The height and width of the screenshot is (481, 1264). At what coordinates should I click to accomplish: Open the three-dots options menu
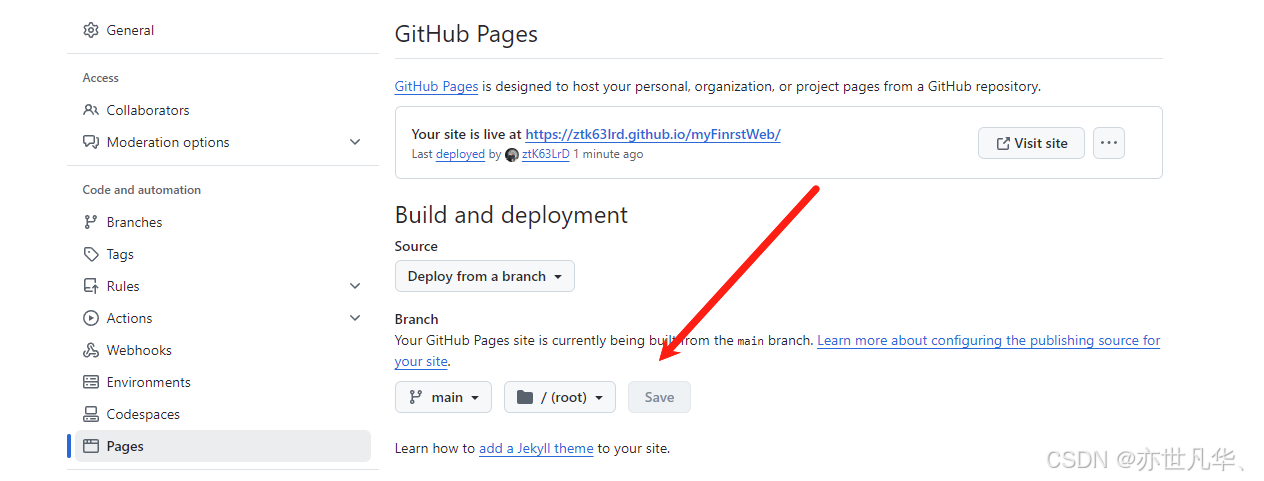click(1109, 143)
